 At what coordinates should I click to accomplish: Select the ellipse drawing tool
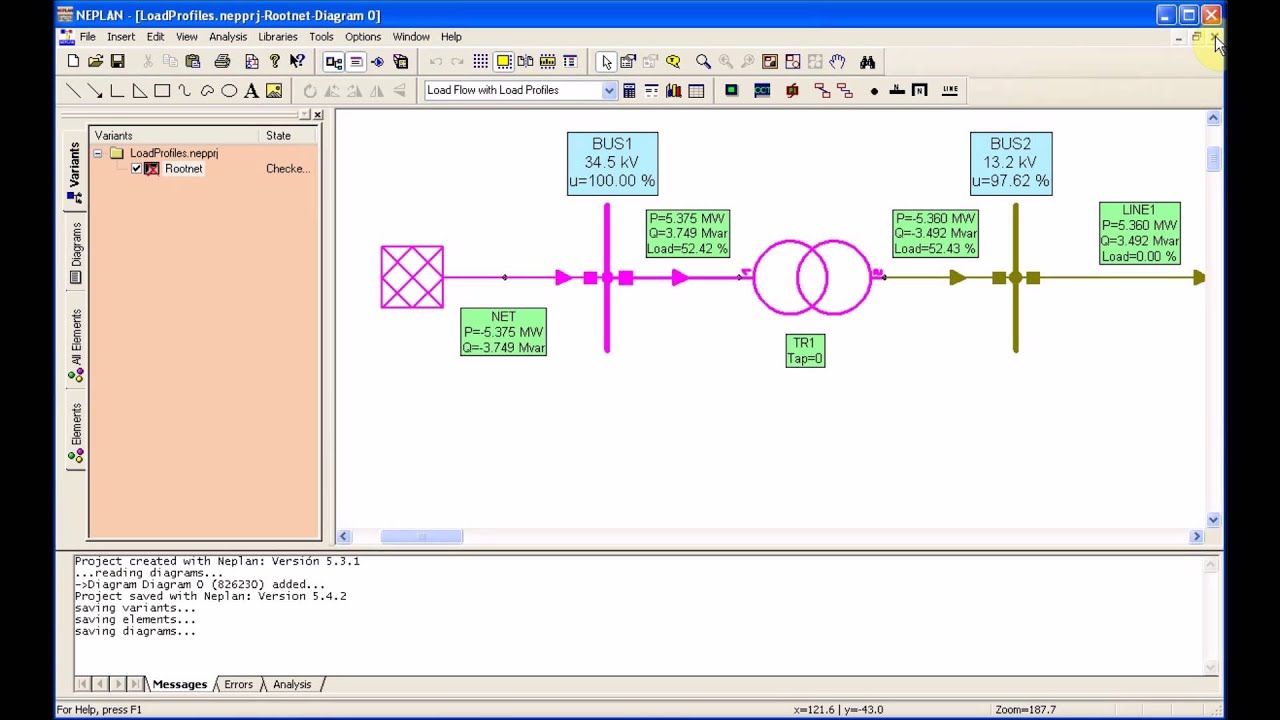coord(229,90)
